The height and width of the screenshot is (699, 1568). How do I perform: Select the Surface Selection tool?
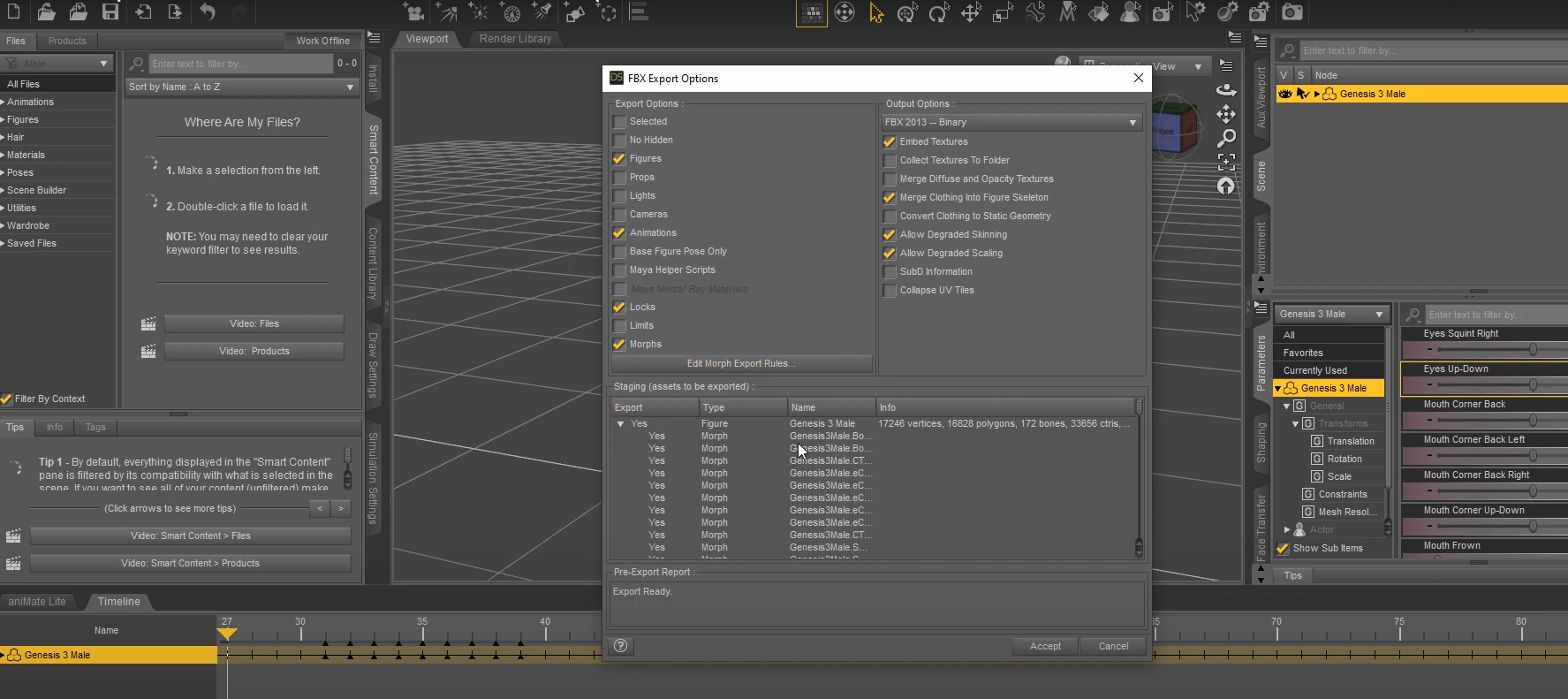coord(1099,12)
